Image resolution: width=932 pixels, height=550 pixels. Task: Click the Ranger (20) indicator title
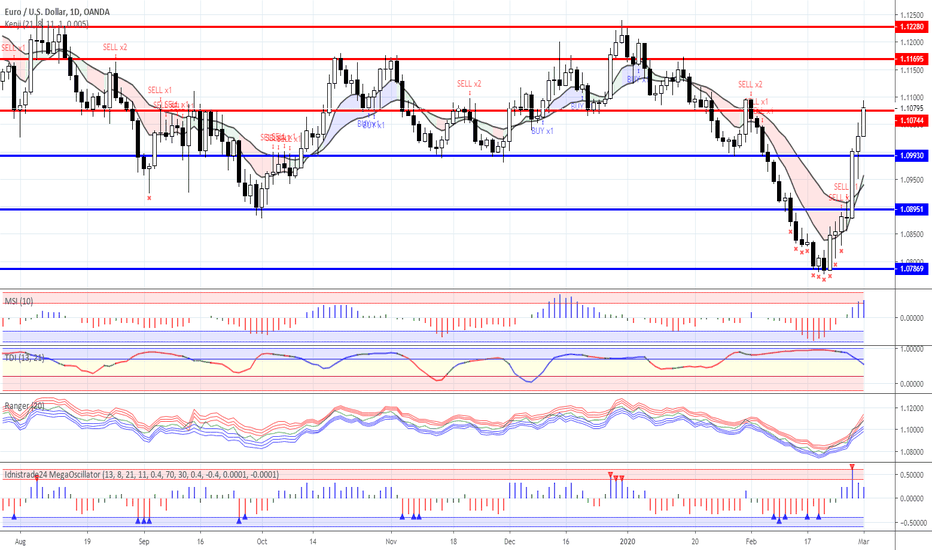coord(24,406)
